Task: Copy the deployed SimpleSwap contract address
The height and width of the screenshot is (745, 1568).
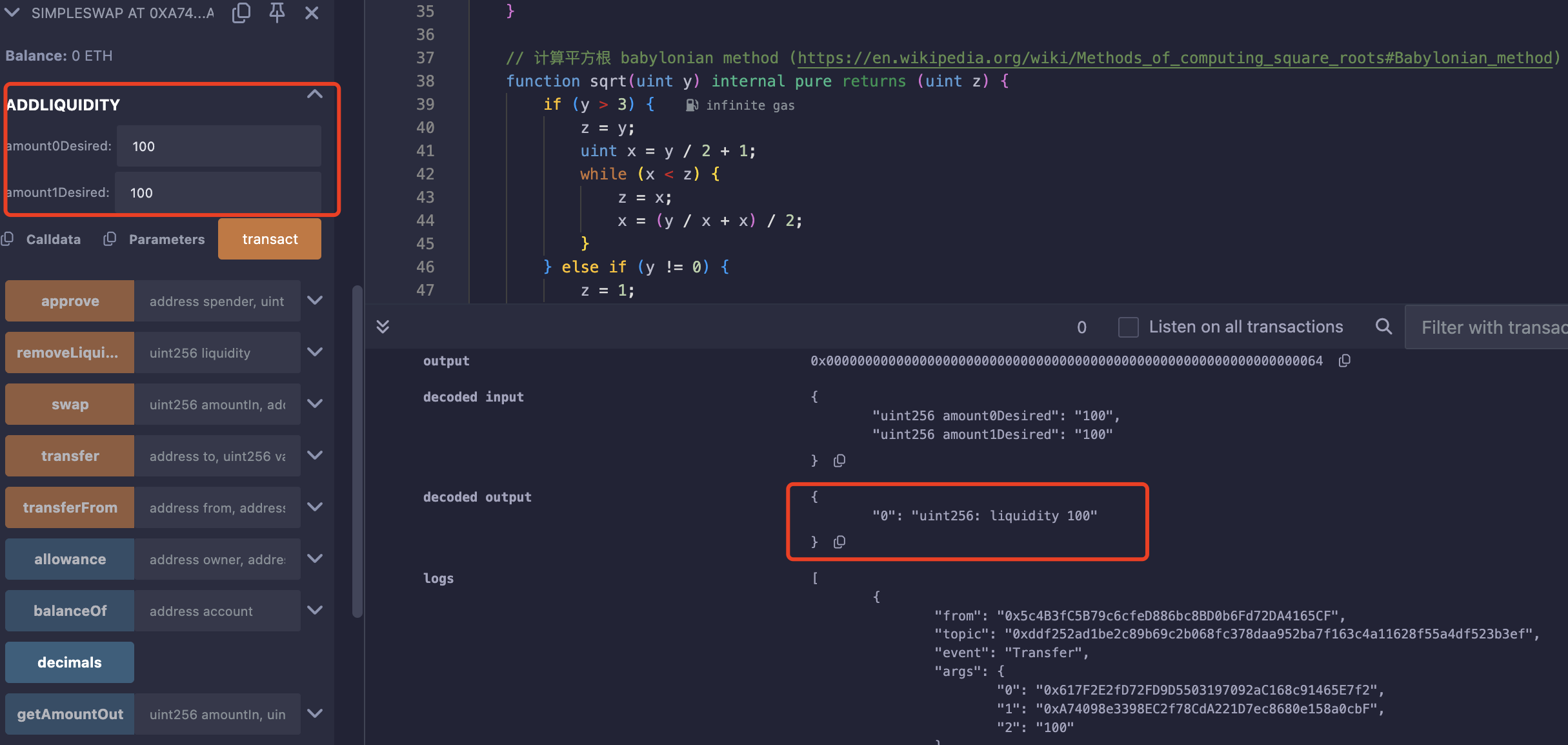Action: coord(241,12)
